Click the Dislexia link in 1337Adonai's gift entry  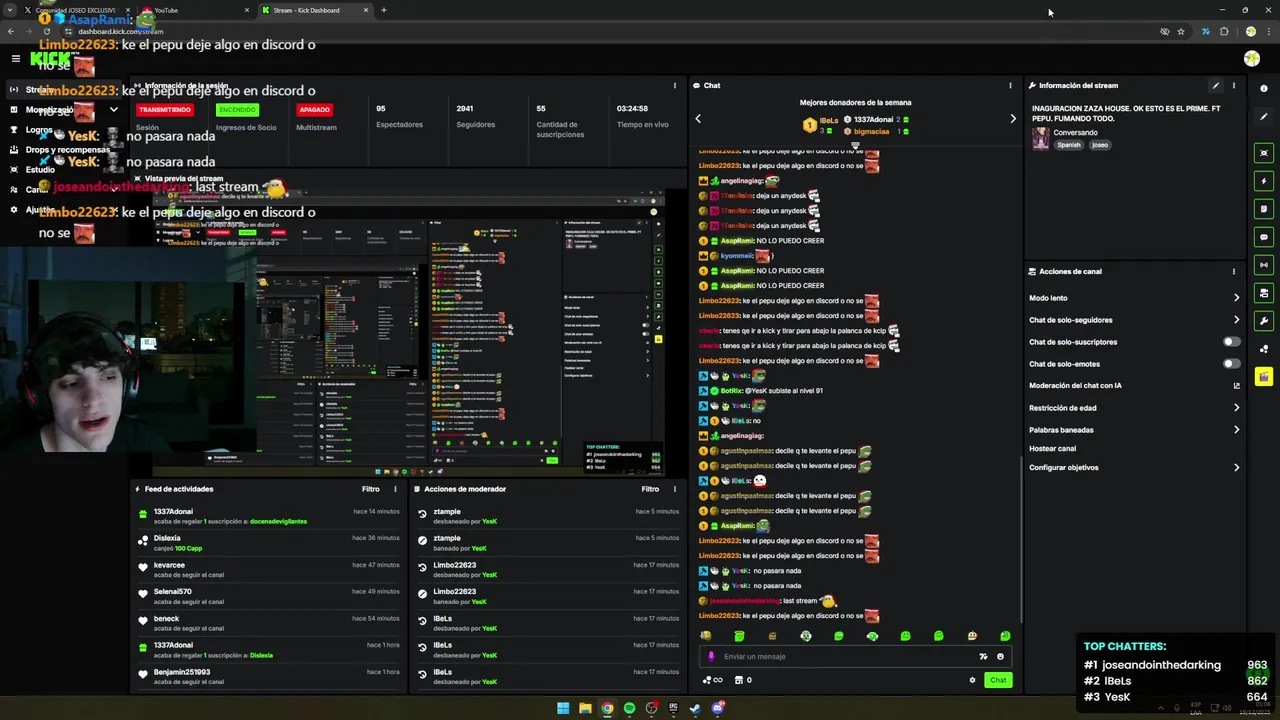click(x=261, y=655)
